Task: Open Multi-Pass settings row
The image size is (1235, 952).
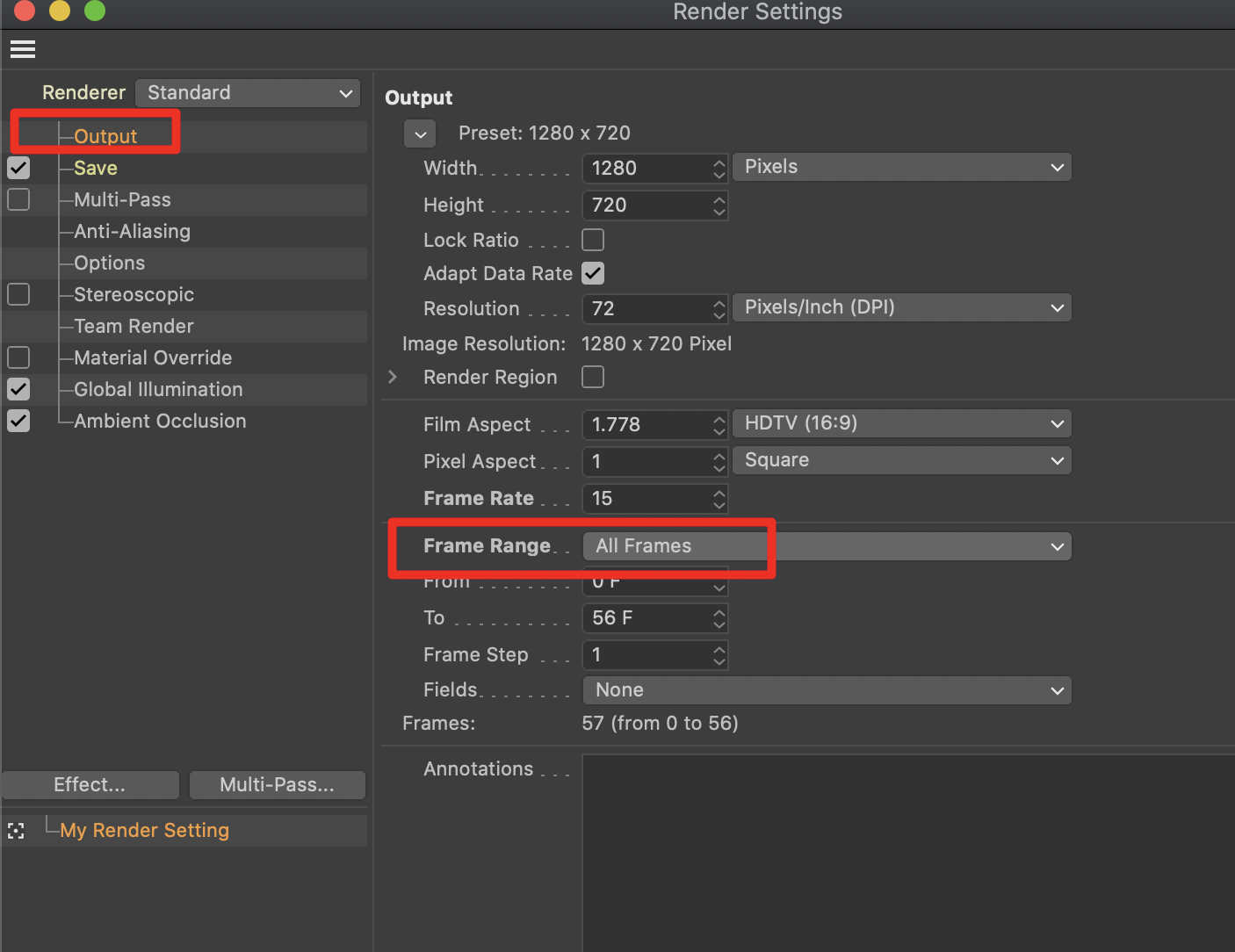Action: [x=122, y=199]
